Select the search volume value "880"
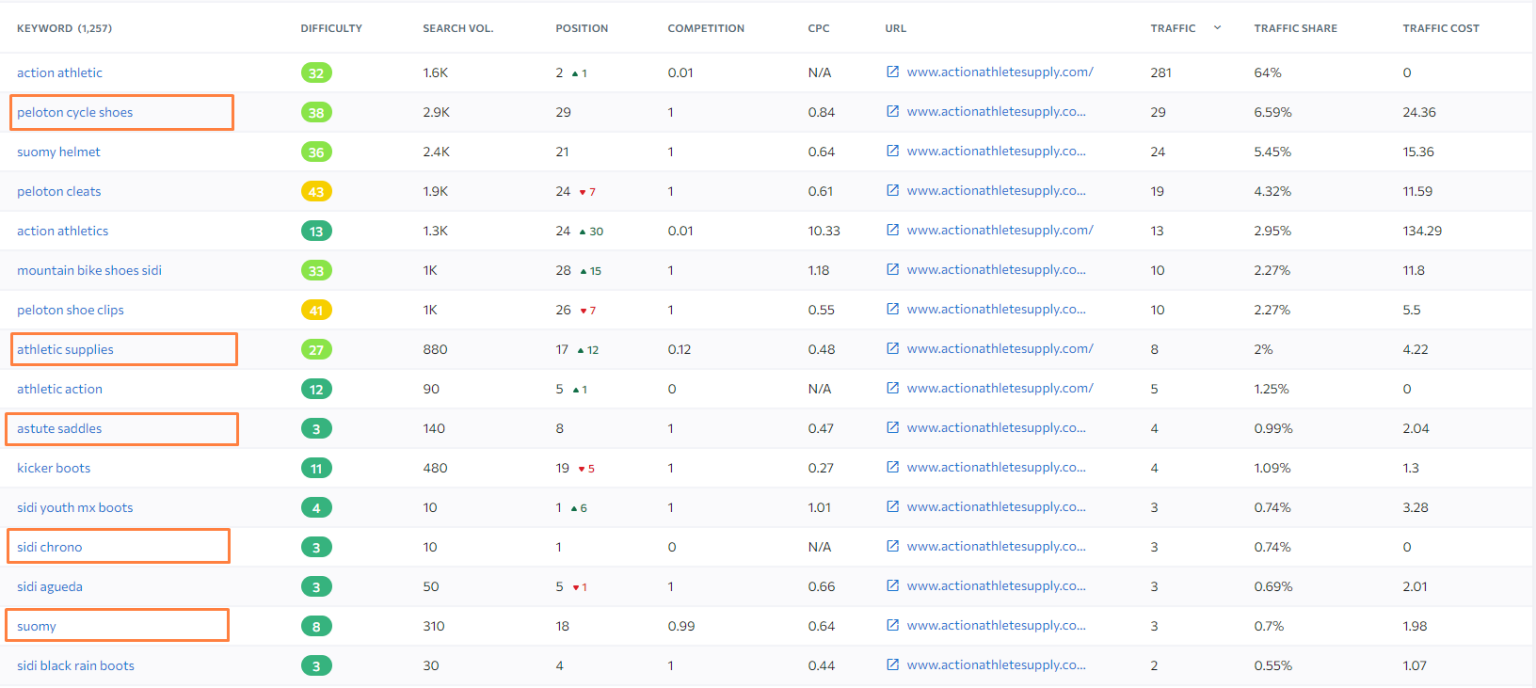 point(435,349)
